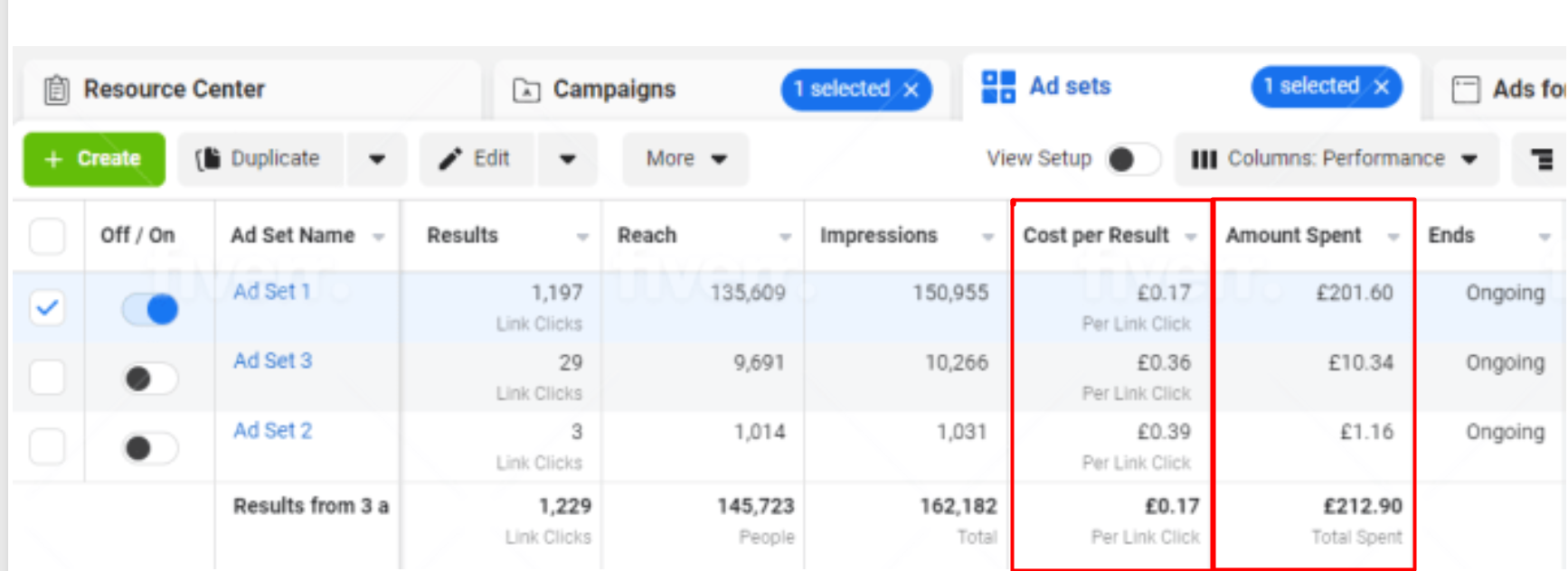
Task: Open the Ad Set 2 link
Action: (x=272, y=431)
